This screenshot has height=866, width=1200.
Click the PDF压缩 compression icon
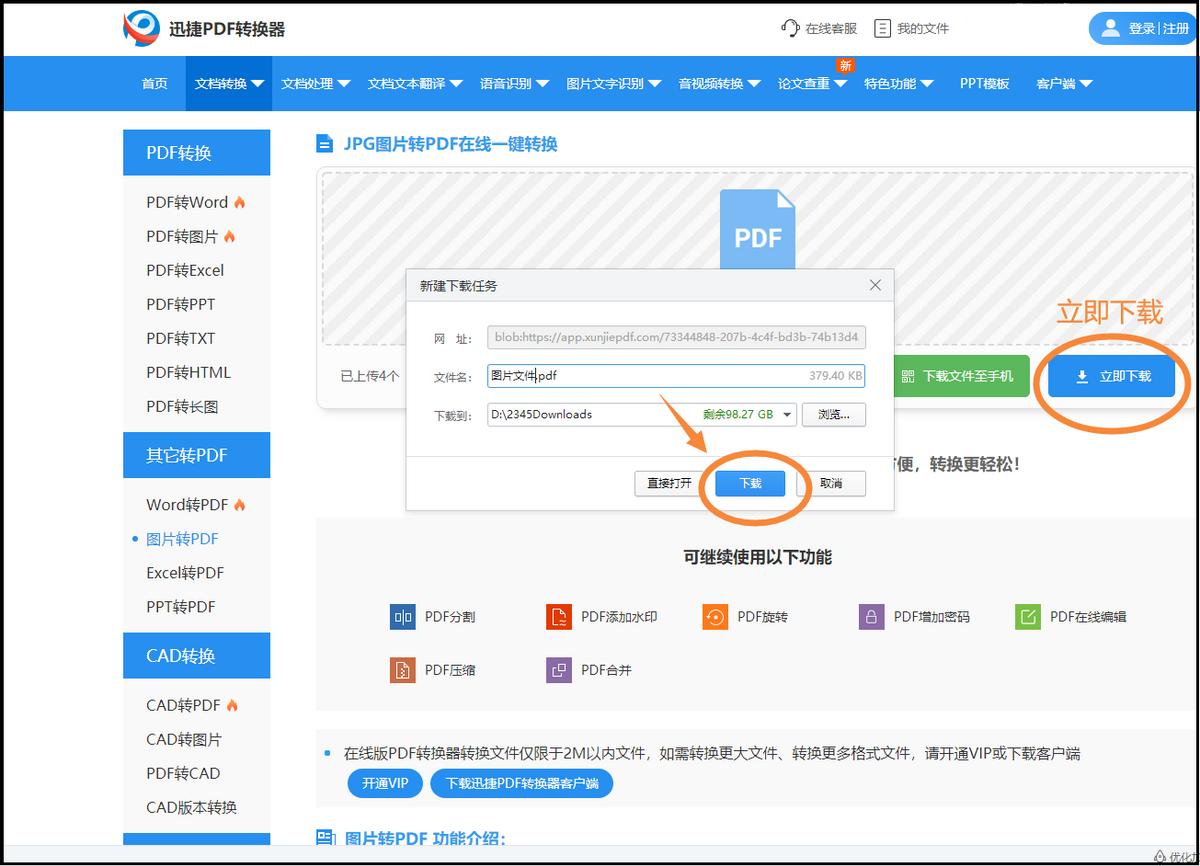pos(402,670)
